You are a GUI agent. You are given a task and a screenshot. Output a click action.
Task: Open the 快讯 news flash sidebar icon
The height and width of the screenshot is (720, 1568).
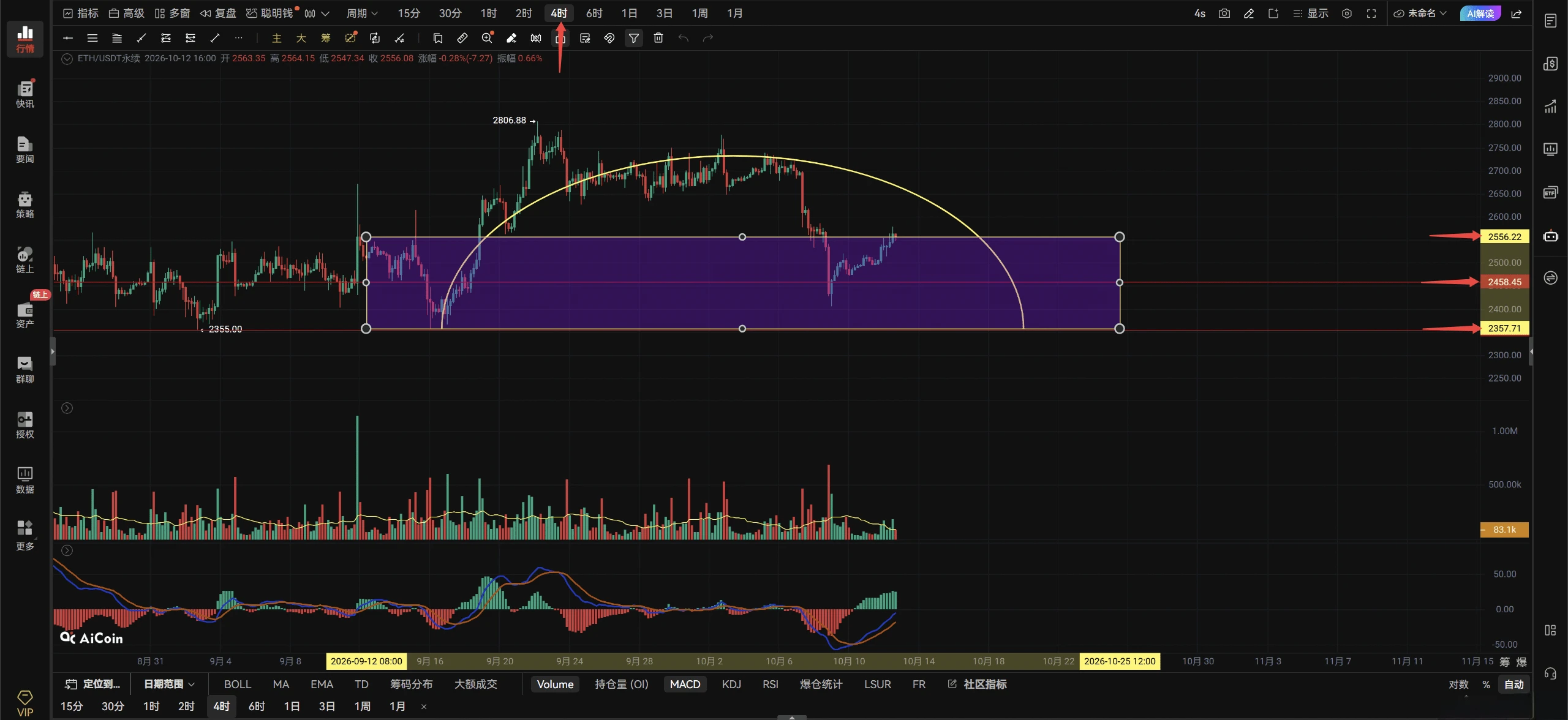click(25, 94)
